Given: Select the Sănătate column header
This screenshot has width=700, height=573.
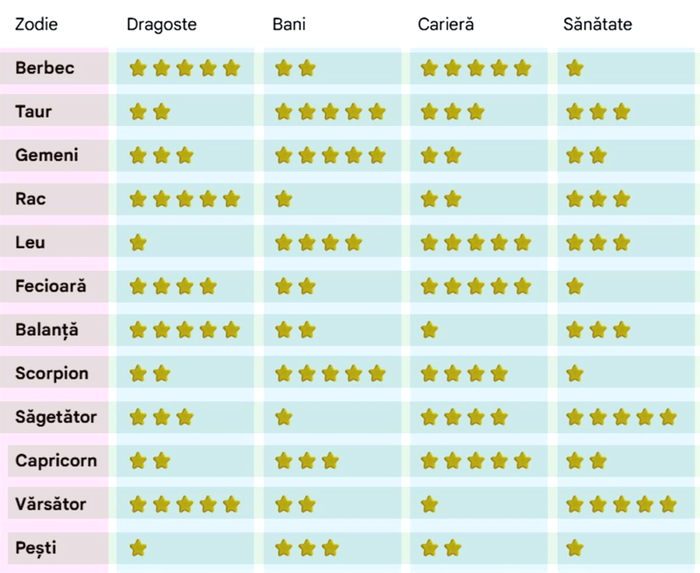Looking at the screenshot, I should [x=598, y=25].
